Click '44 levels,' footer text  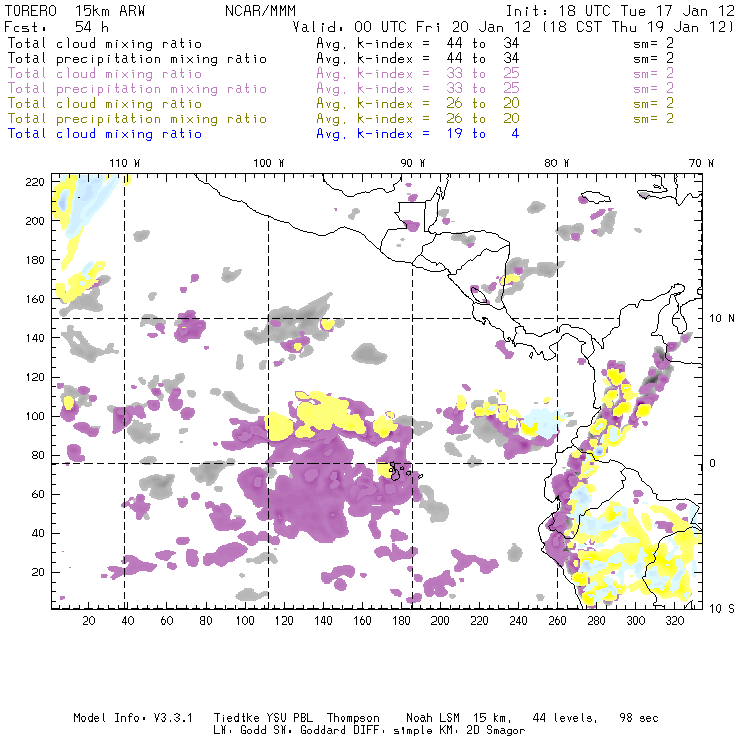click(565, 718)
